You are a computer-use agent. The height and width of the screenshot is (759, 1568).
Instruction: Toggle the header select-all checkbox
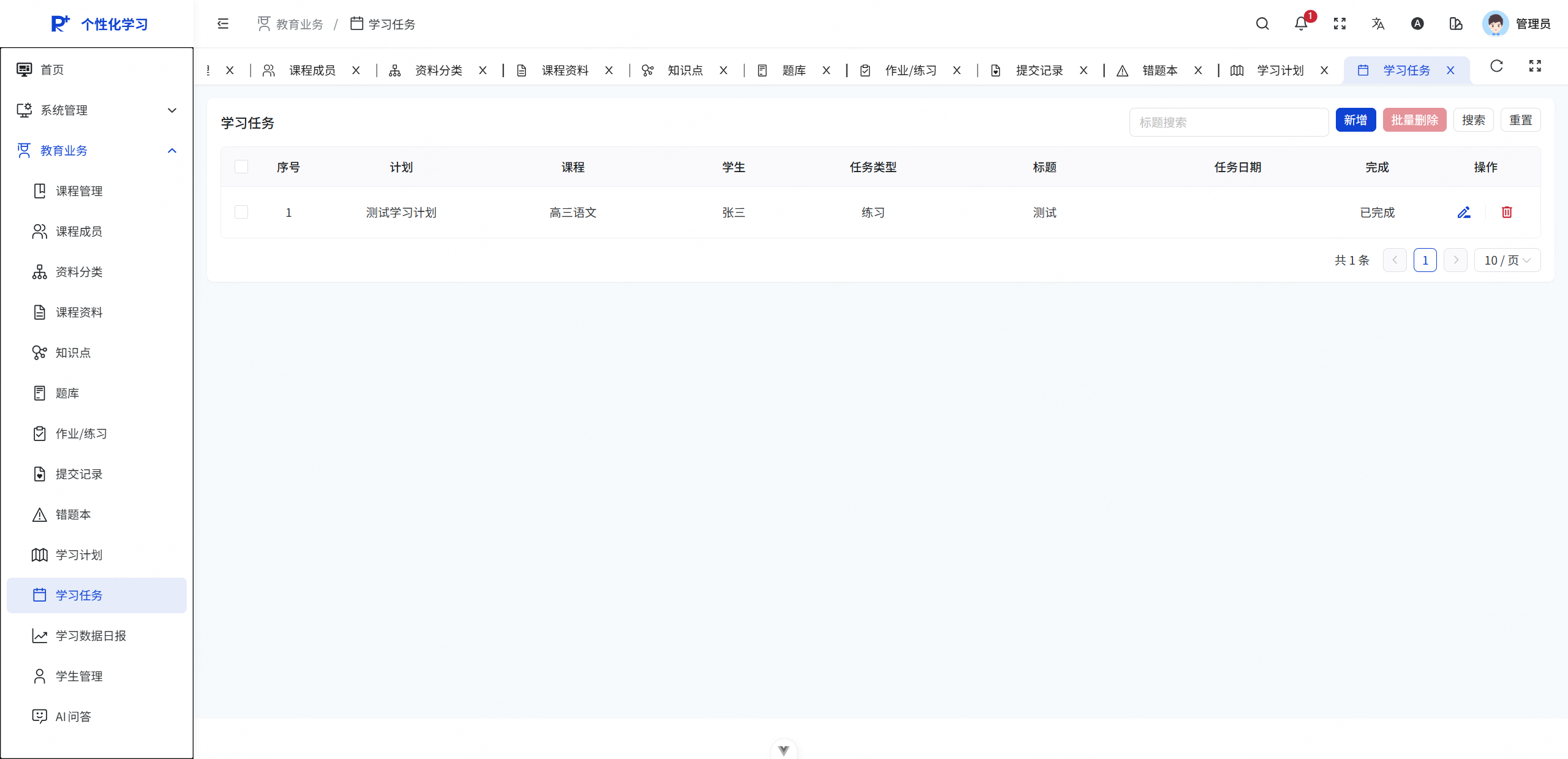click(241, 166)
